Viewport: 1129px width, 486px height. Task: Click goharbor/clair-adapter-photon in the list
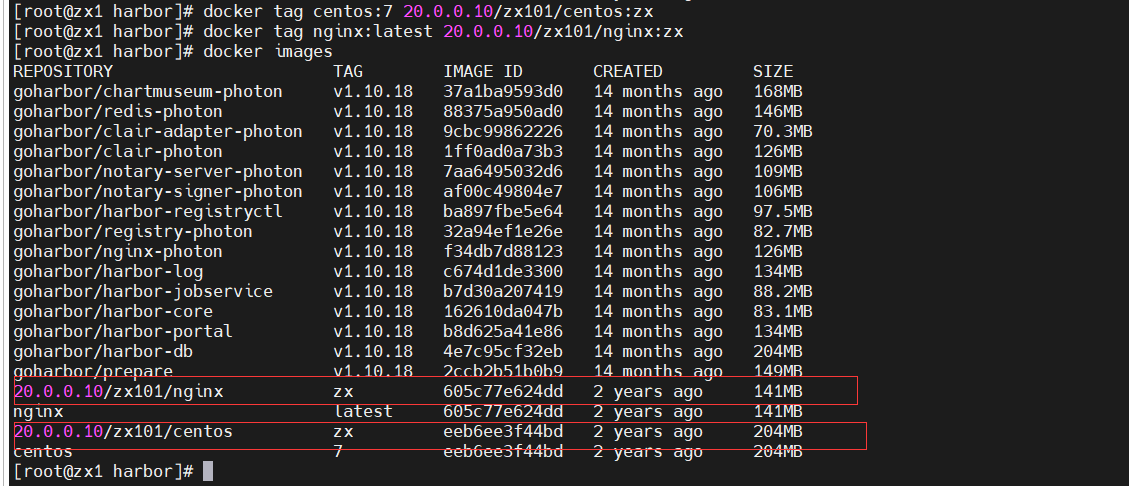point(158,132)
